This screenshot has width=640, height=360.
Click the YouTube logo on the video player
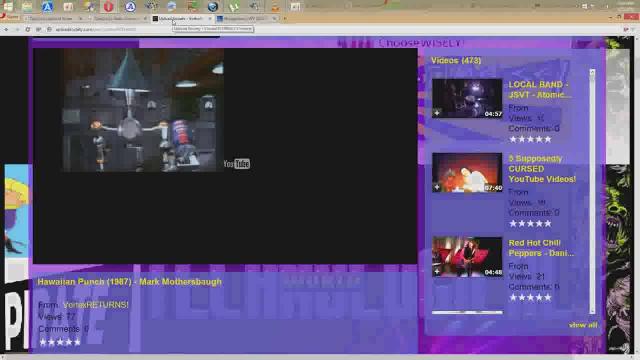pyautogui.click(x=237, y=164)
